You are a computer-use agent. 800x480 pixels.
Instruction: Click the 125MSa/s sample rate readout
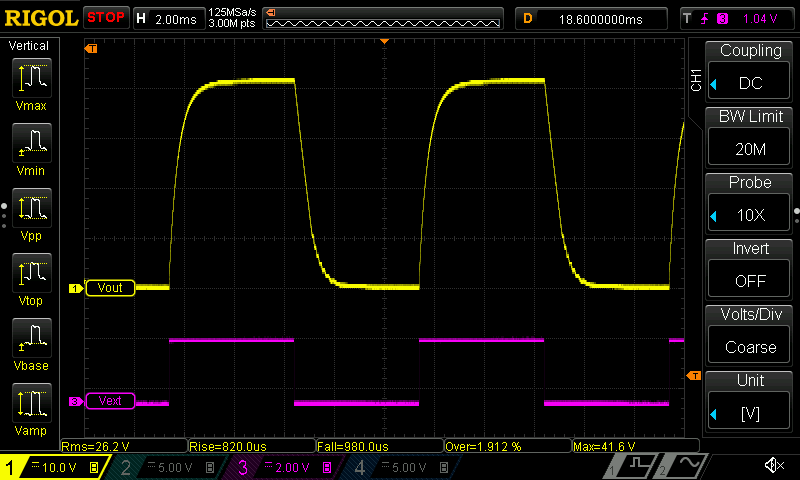232,13
